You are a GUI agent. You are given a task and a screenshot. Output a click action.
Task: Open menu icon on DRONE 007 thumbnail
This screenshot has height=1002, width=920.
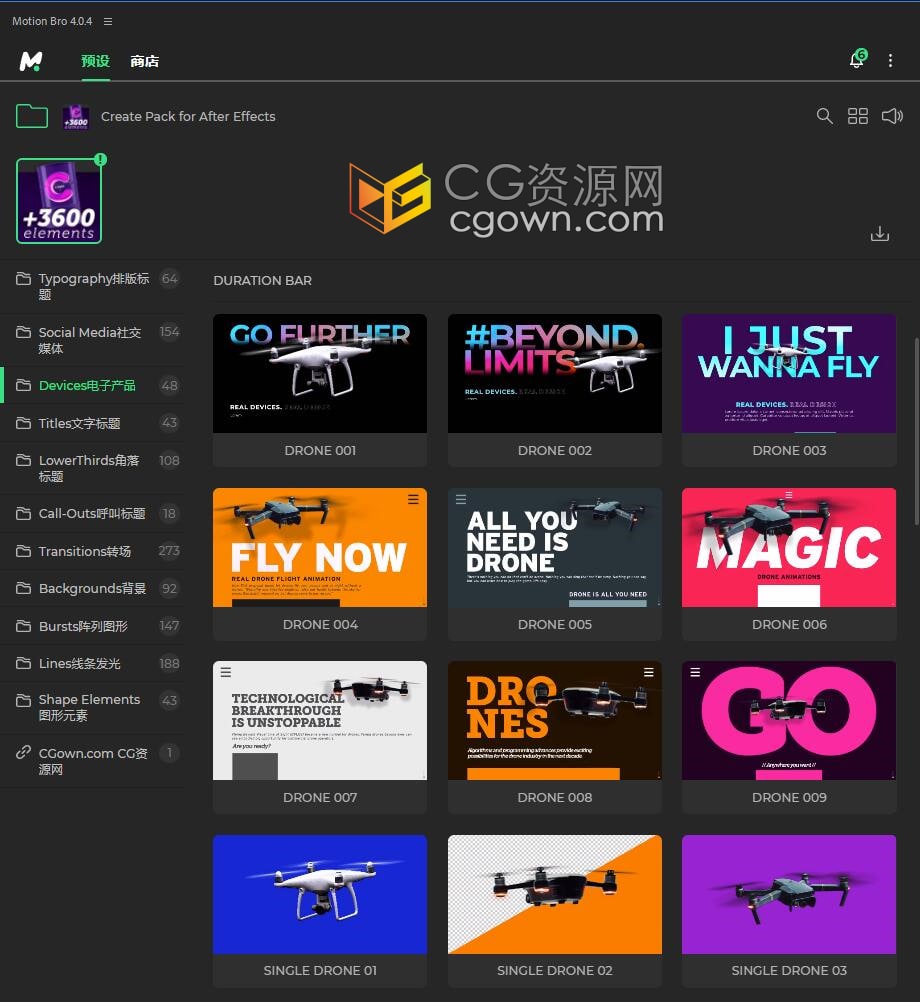click(226, 672)
